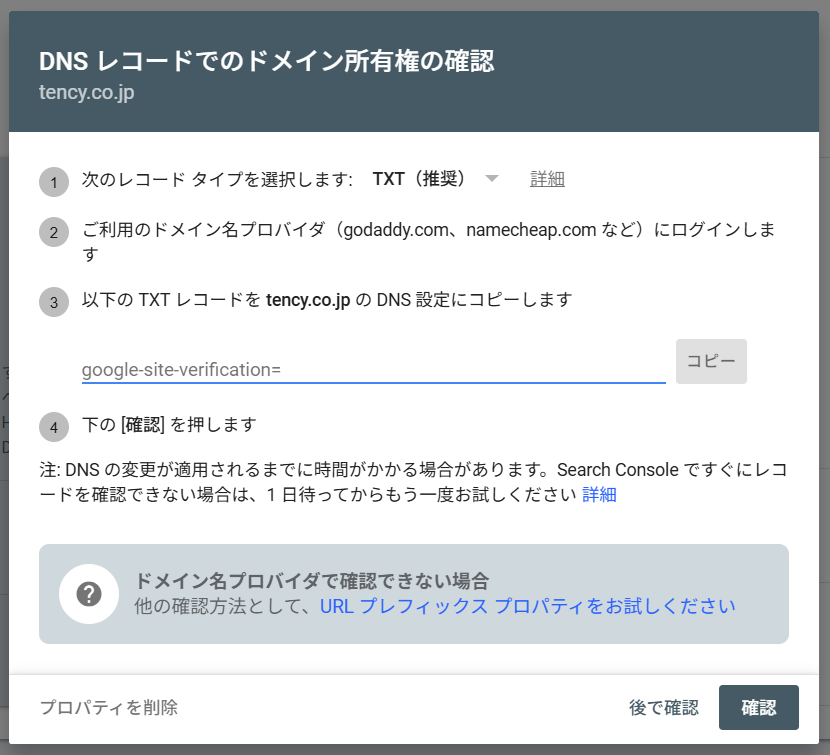
Task: Choose 後で確認 to verify later
Action: [x=663, y=708]
